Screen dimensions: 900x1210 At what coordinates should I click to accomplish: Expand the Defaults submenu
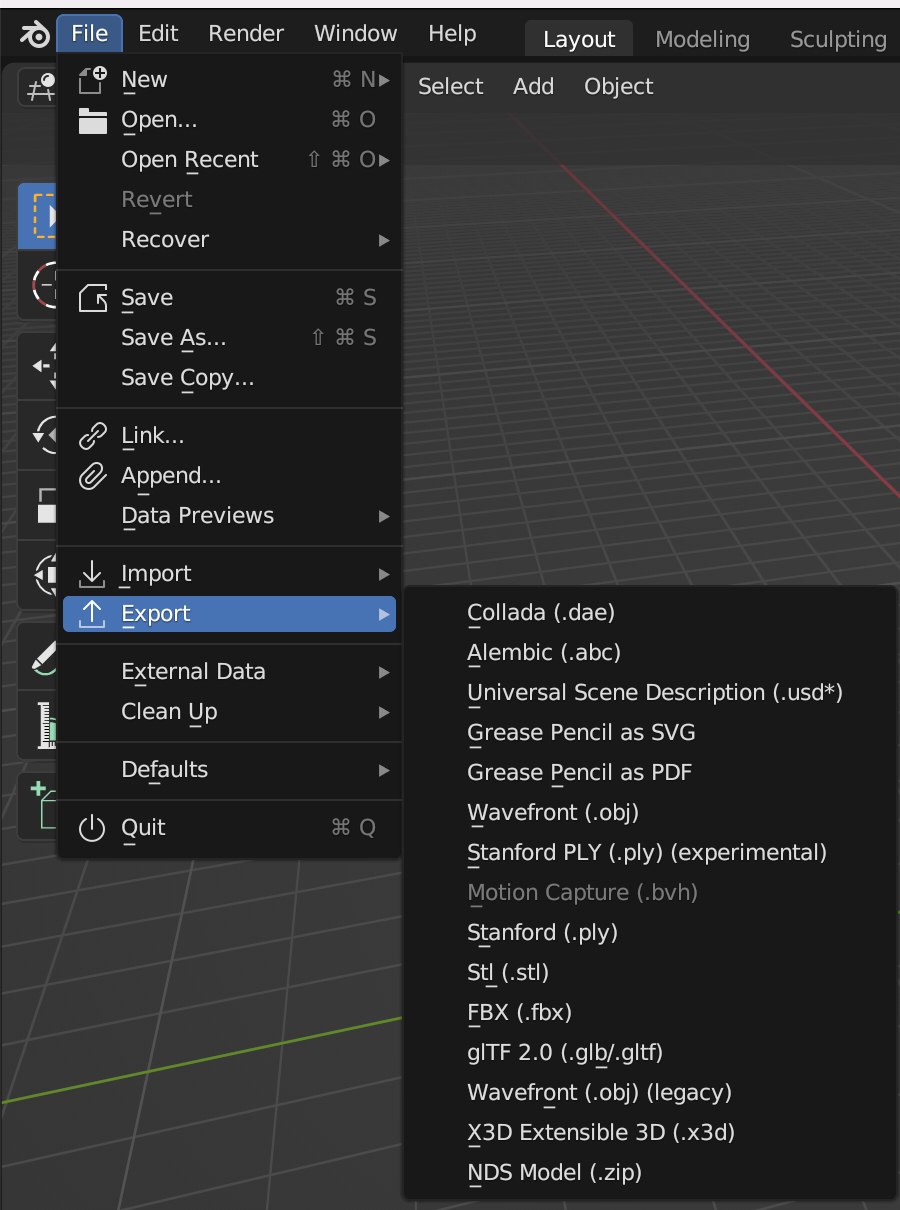tap(229, 770)
